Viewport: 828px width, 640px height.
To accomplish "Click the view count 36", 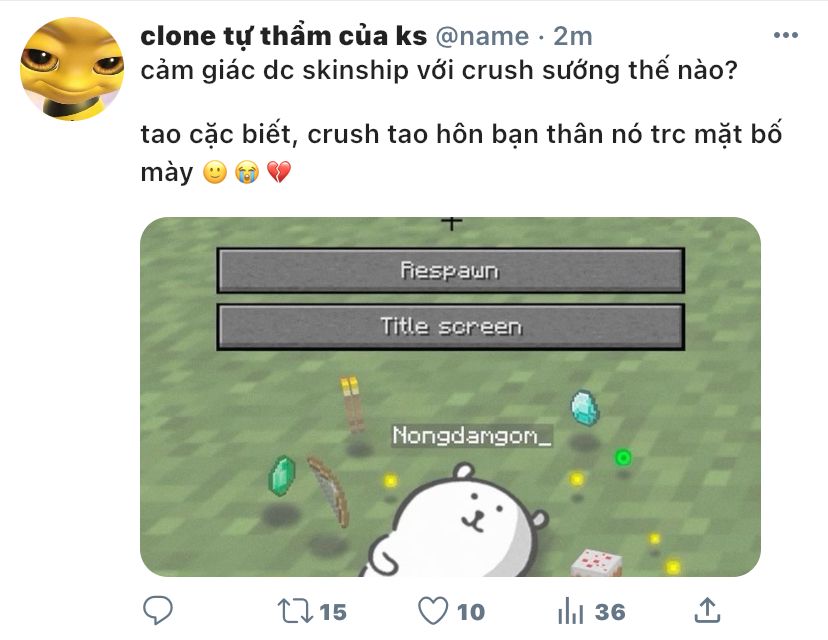I will [610, 612].
